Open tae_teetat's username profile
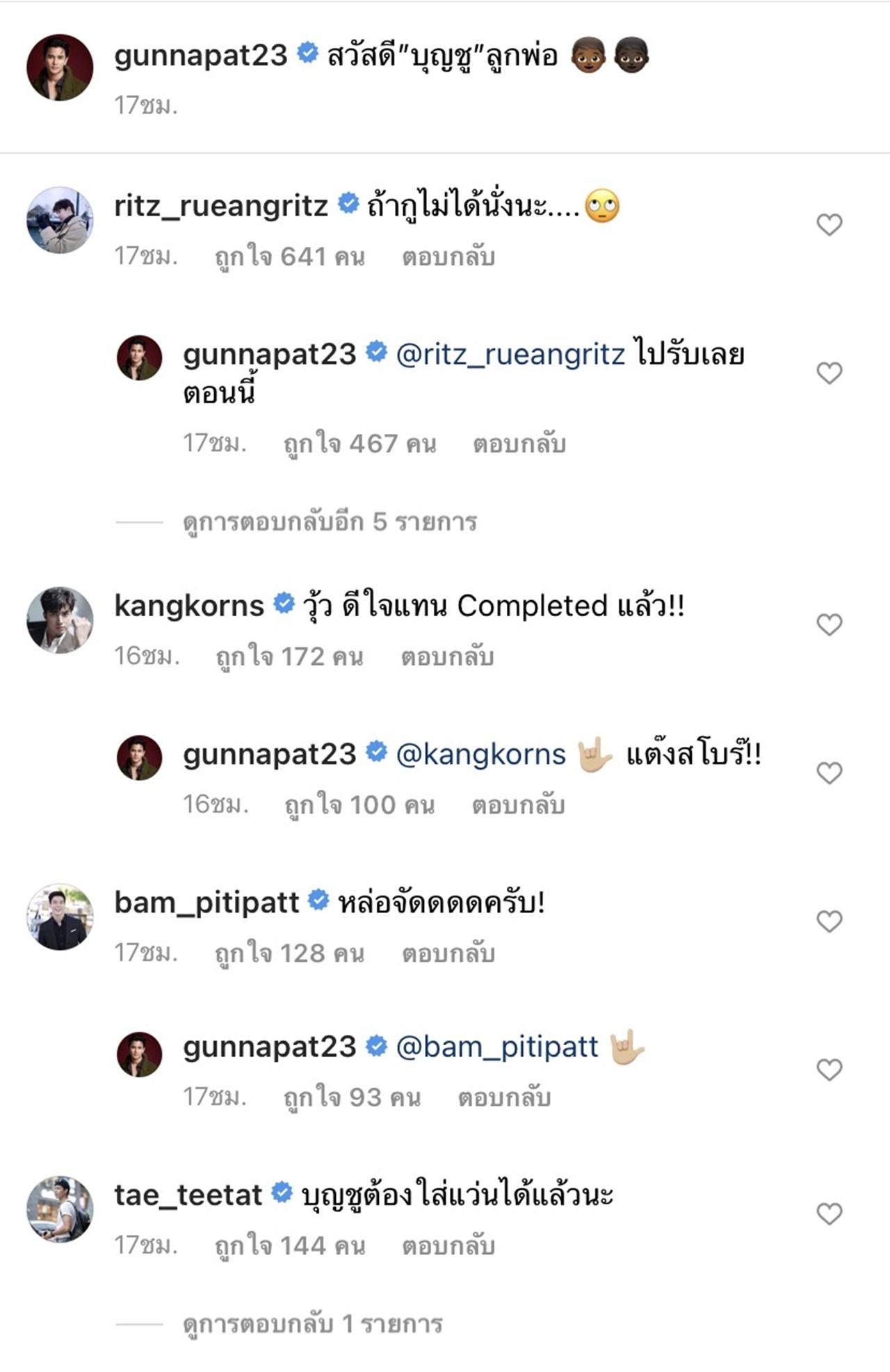The image size is (890, 1372). [x=188, y=1195]
